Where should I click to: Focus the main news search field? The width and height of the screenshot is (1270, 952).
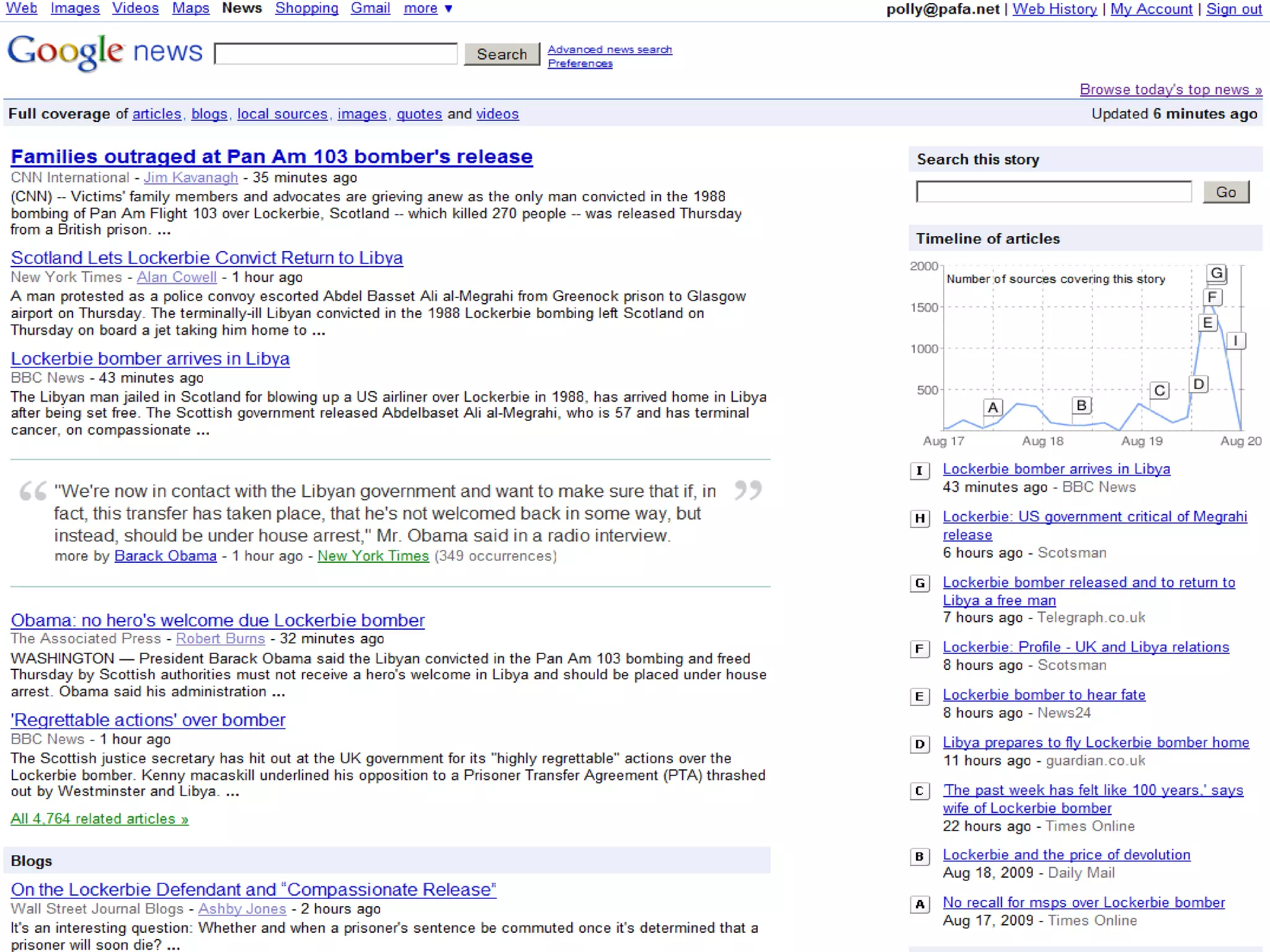click(335, 54)
